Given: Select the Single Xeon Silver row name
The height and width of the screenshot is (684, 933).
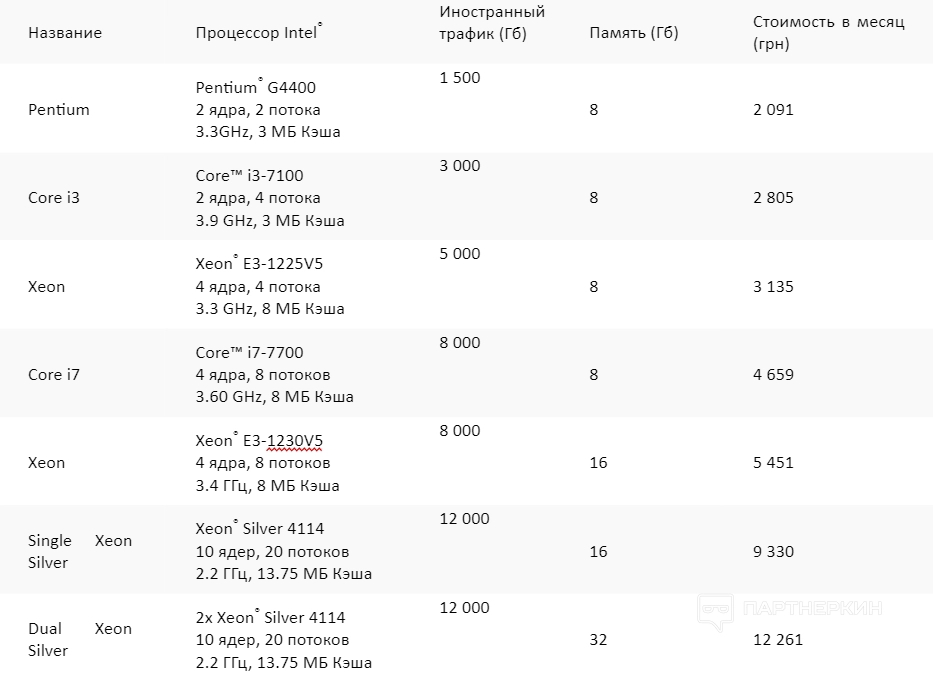Looking at the screenshot, I should point(80,551).
